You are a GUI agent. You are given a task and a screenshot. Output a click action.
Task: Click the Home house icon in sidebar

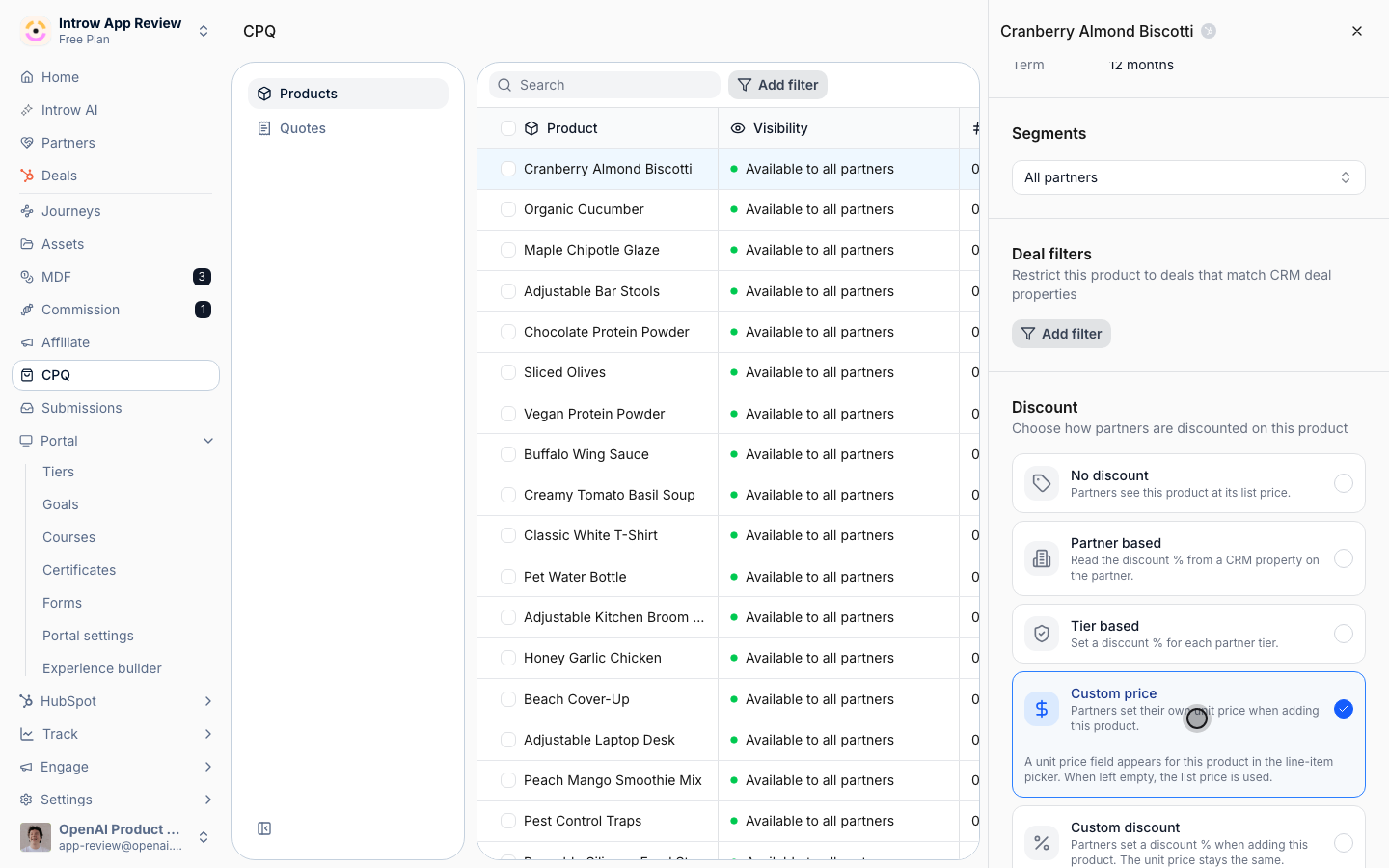27,77
